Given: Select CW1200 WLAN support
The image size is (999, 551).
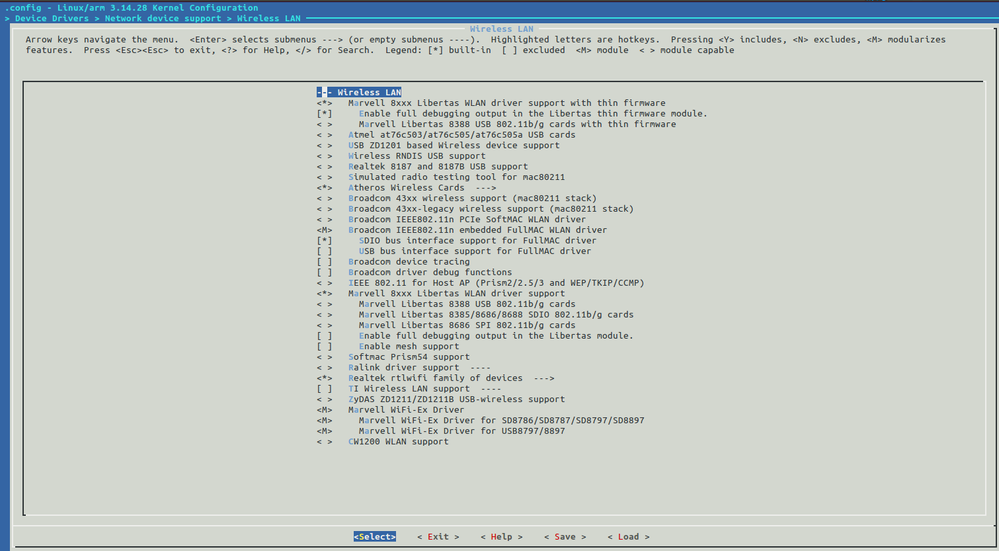Looking at the screenshot, I should (382, 441).
